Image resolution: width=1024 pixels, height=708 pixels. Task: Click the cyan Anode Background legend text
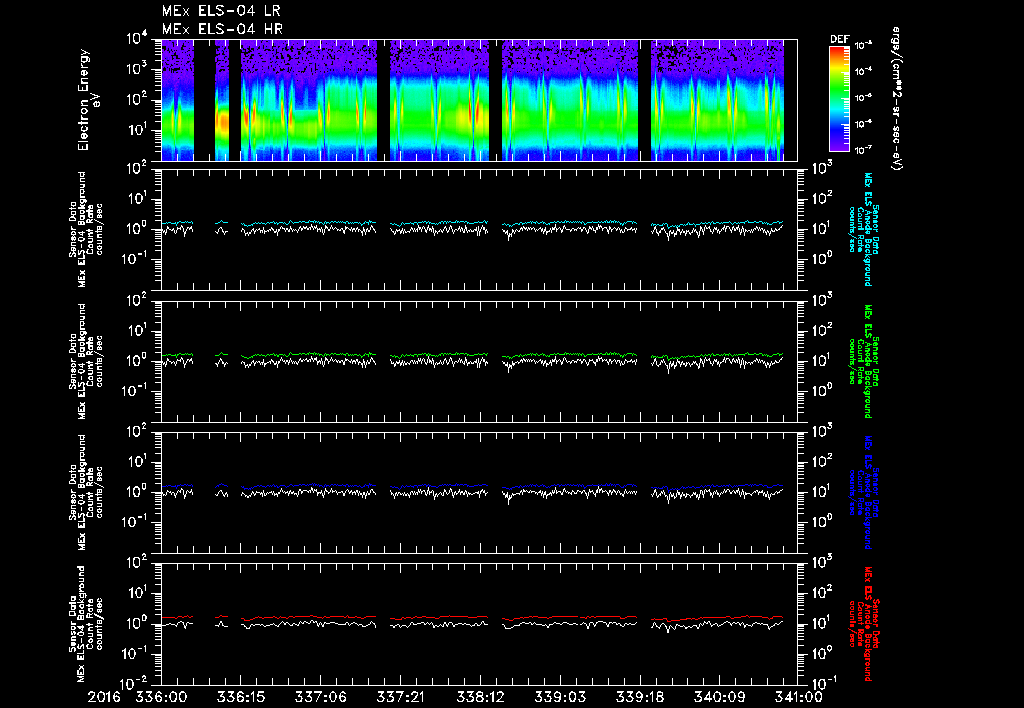click(863, 229)
